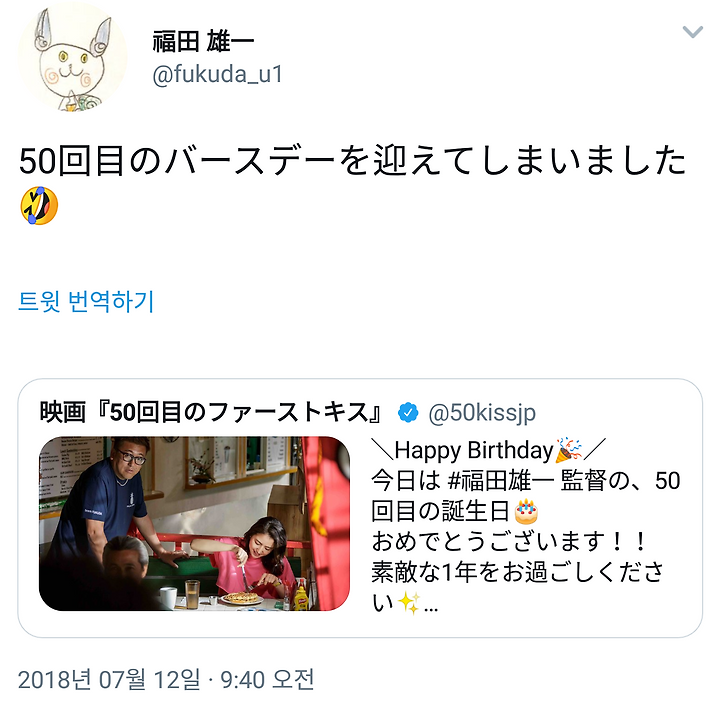Open the @50kissjp handle

[x=482, y=412]
